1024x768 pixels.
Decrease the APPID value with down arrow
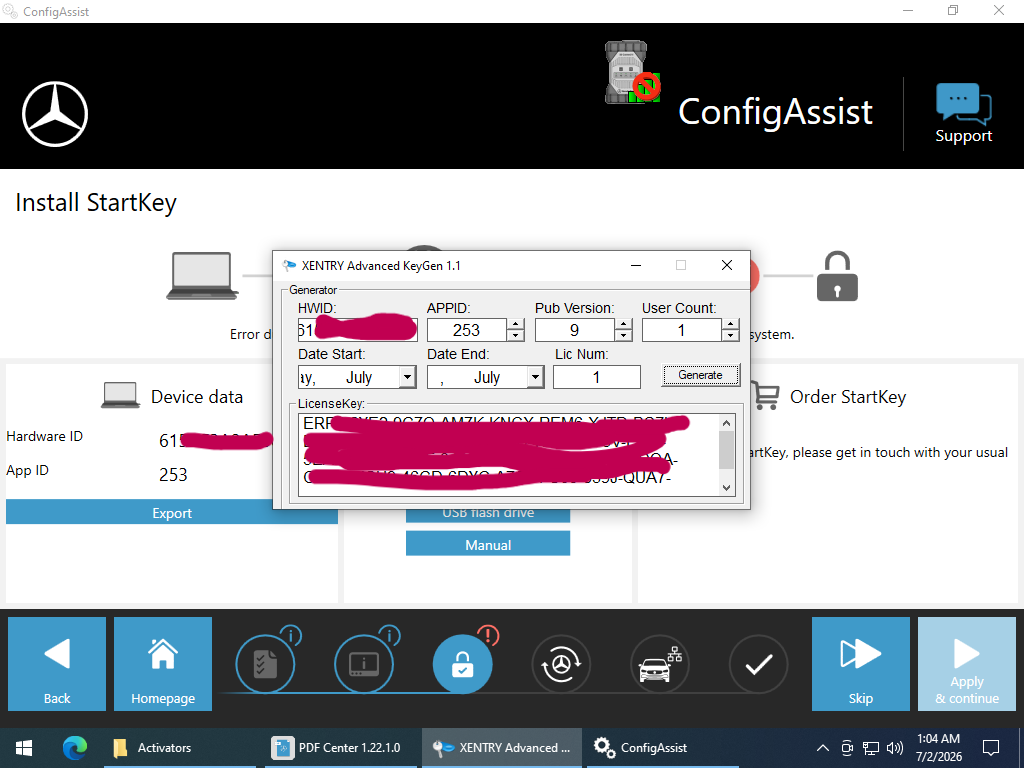pos(515,336)
